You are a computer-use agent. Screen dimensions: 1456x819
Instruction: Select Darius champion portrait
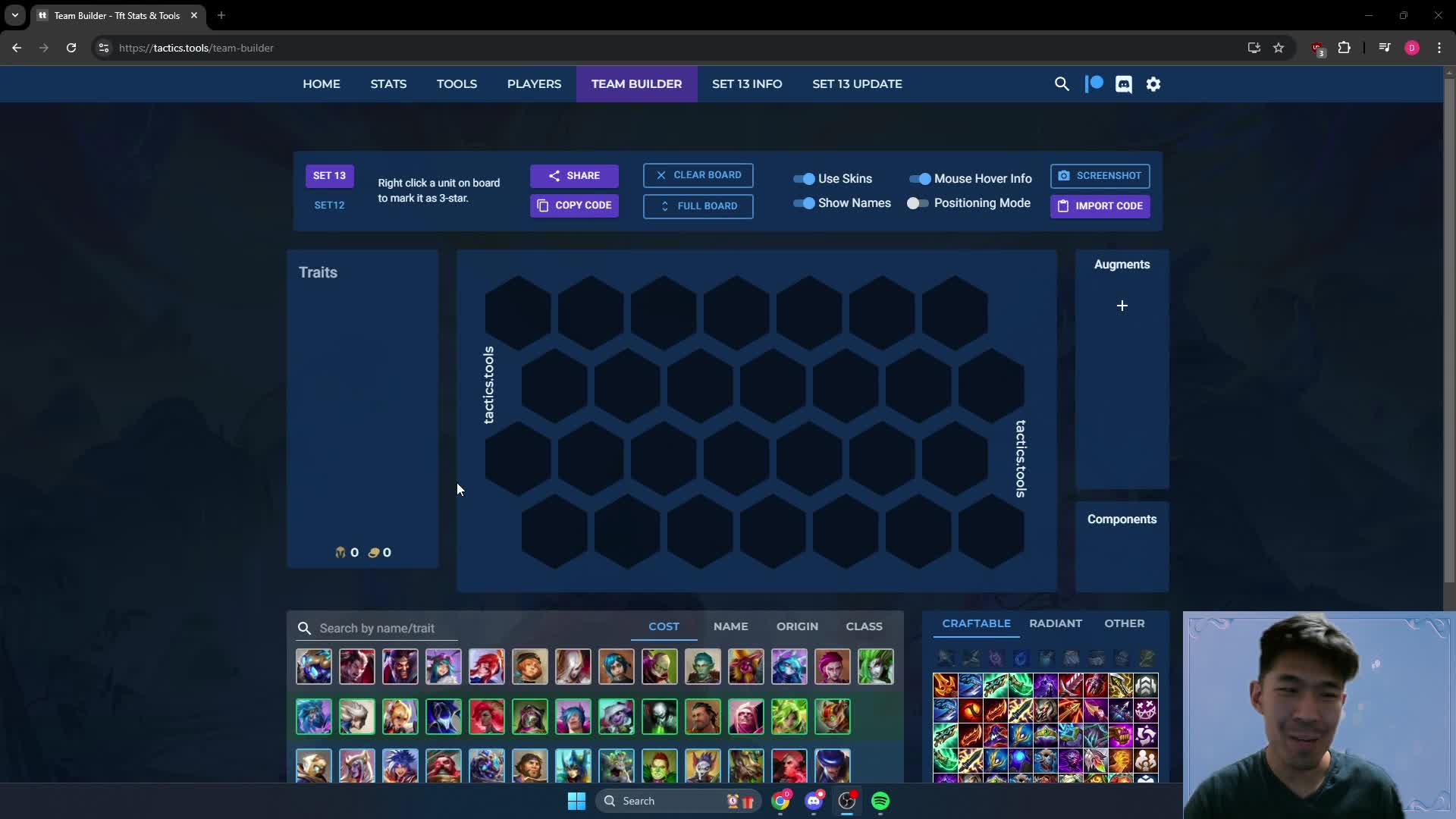357,667
